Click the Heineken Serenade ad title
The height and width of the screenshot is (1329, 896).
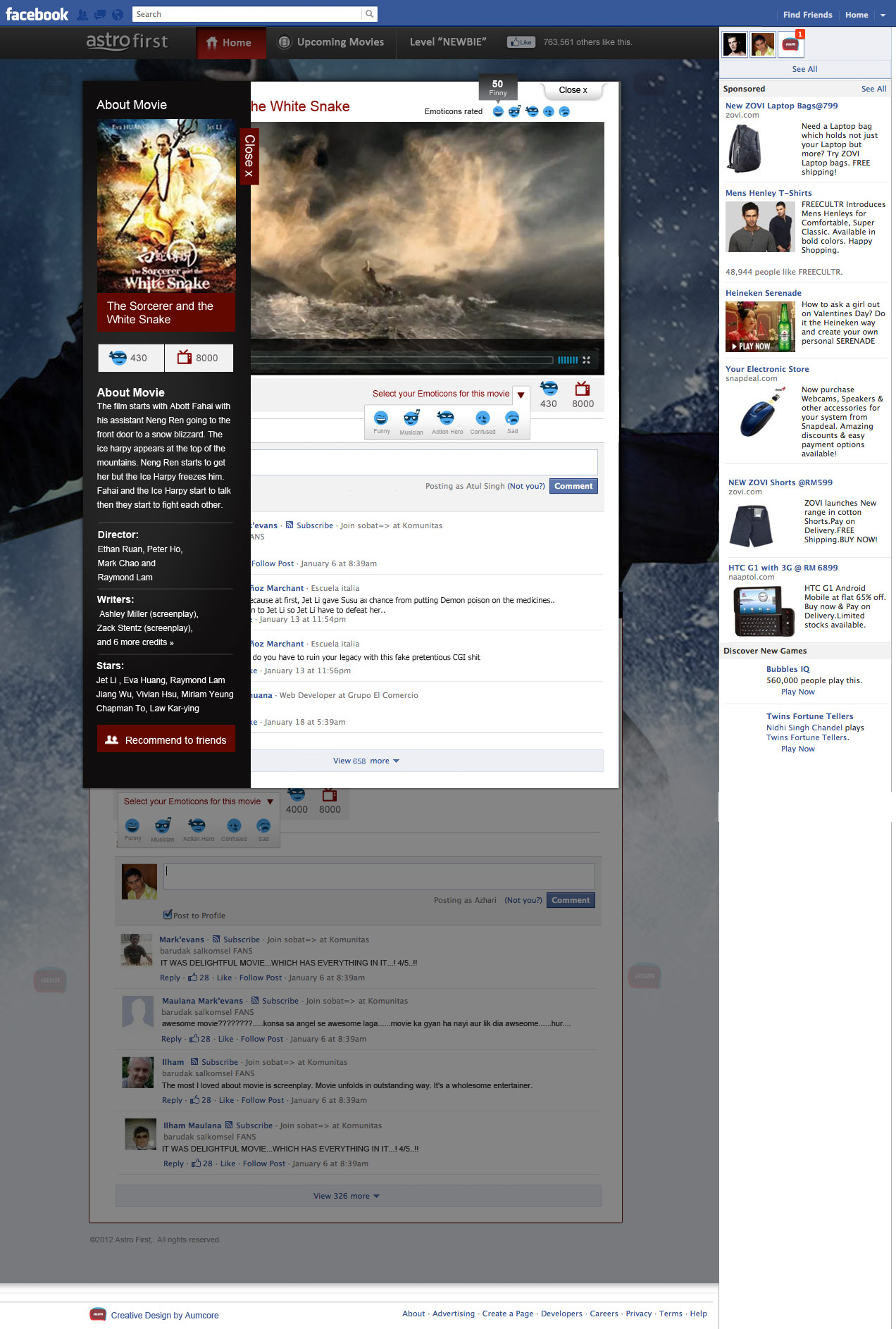(764, 293)
